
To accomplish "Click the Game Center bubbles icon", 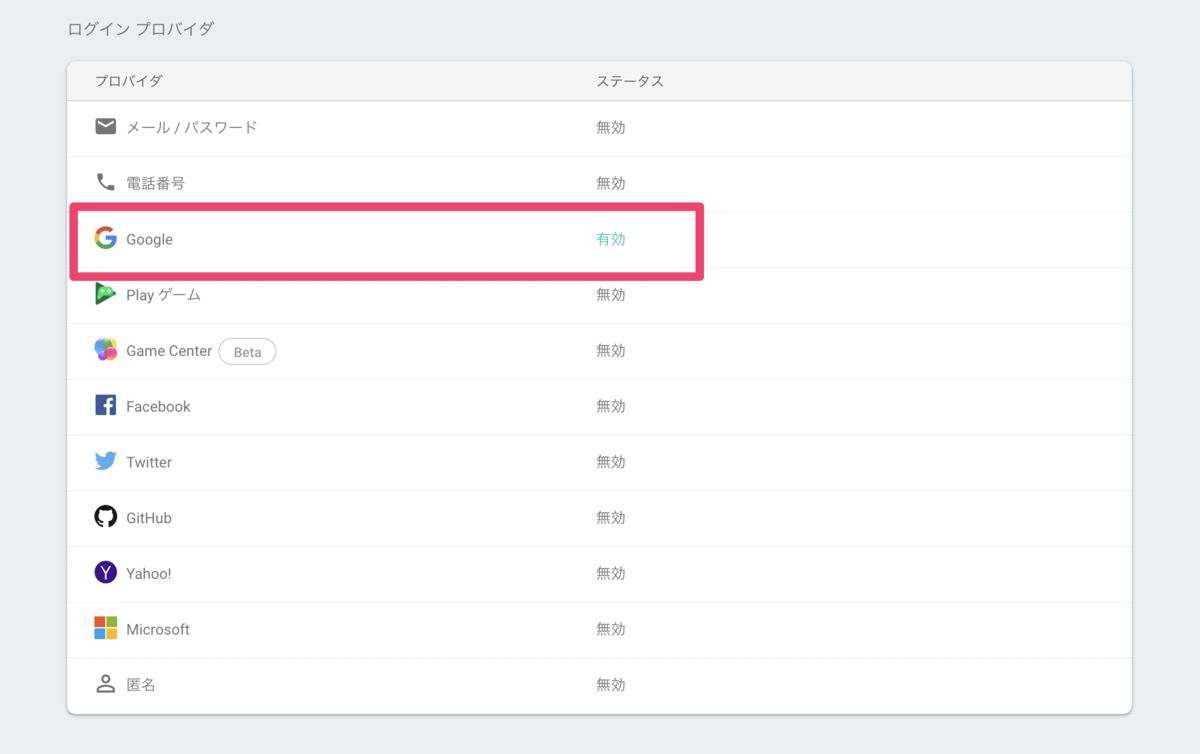I will click(x=105, y=351).
